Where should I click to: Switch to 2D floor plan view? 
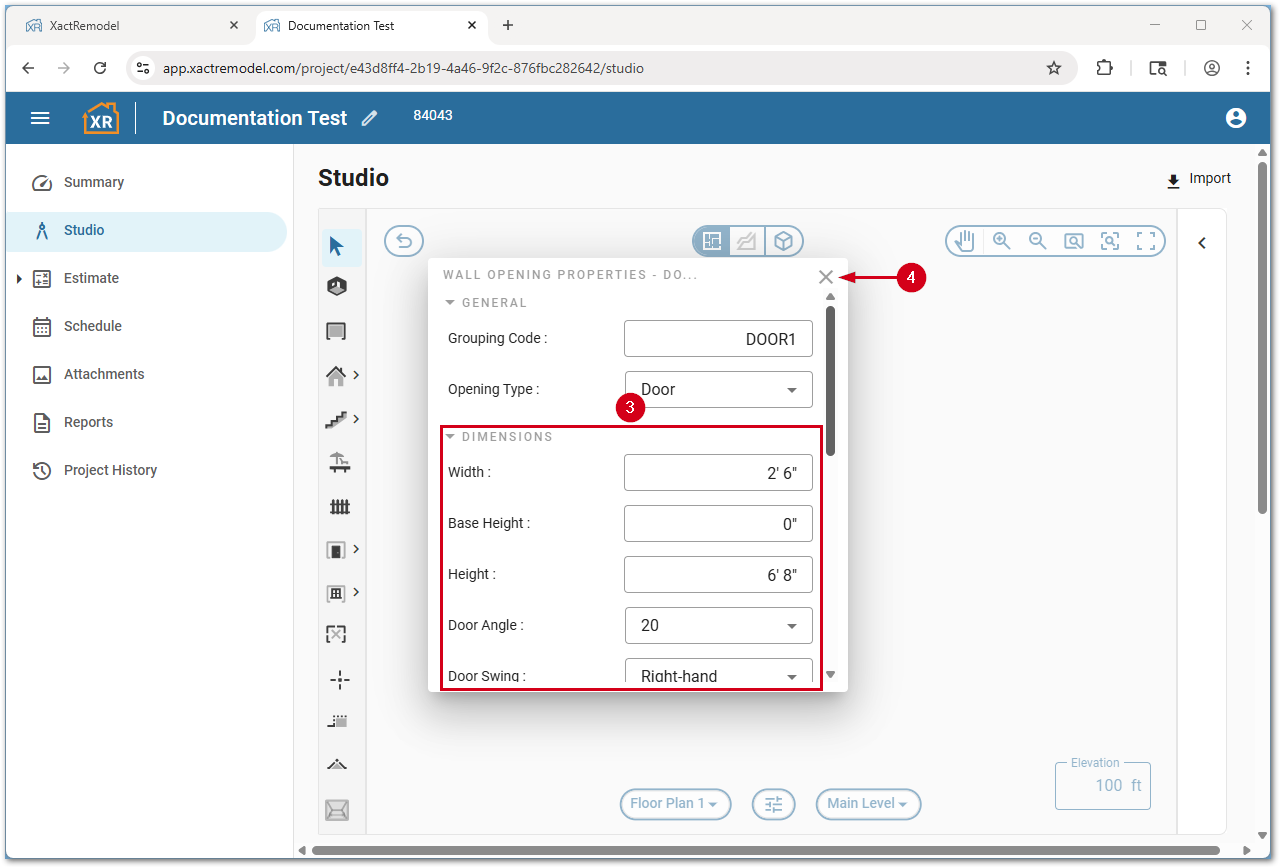point(712,241)
